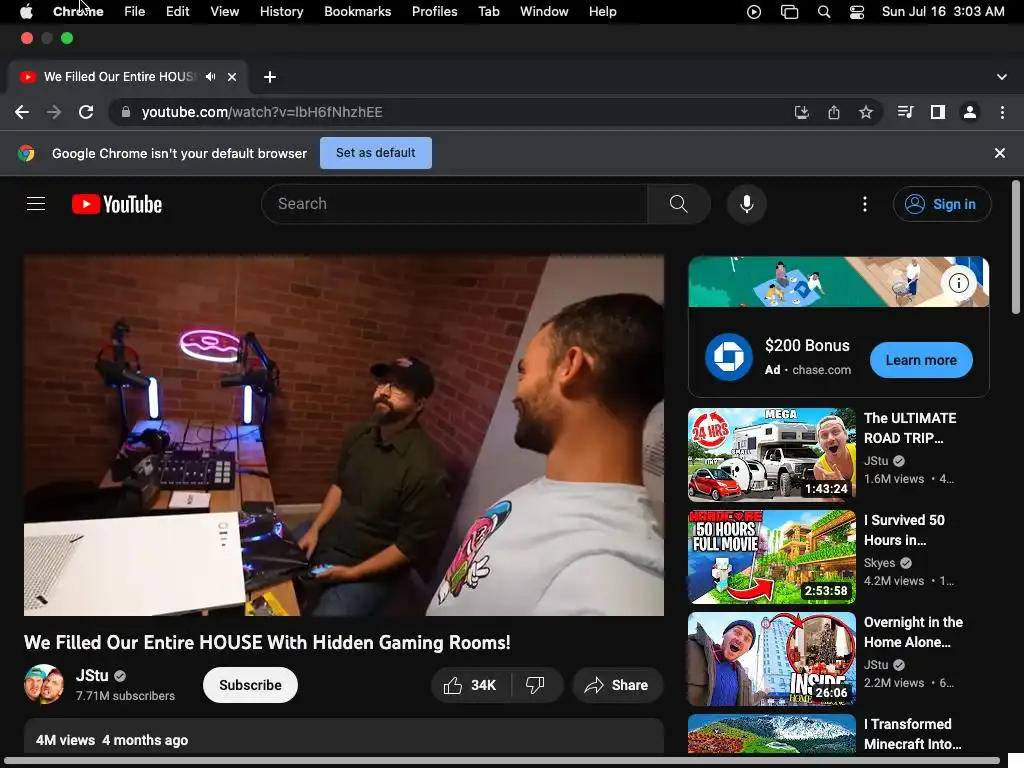This screenshot has width=1024, height=768.
Task: Start voice search with the microphone icon
Action: pyautogui.click(x=746, y=204)
